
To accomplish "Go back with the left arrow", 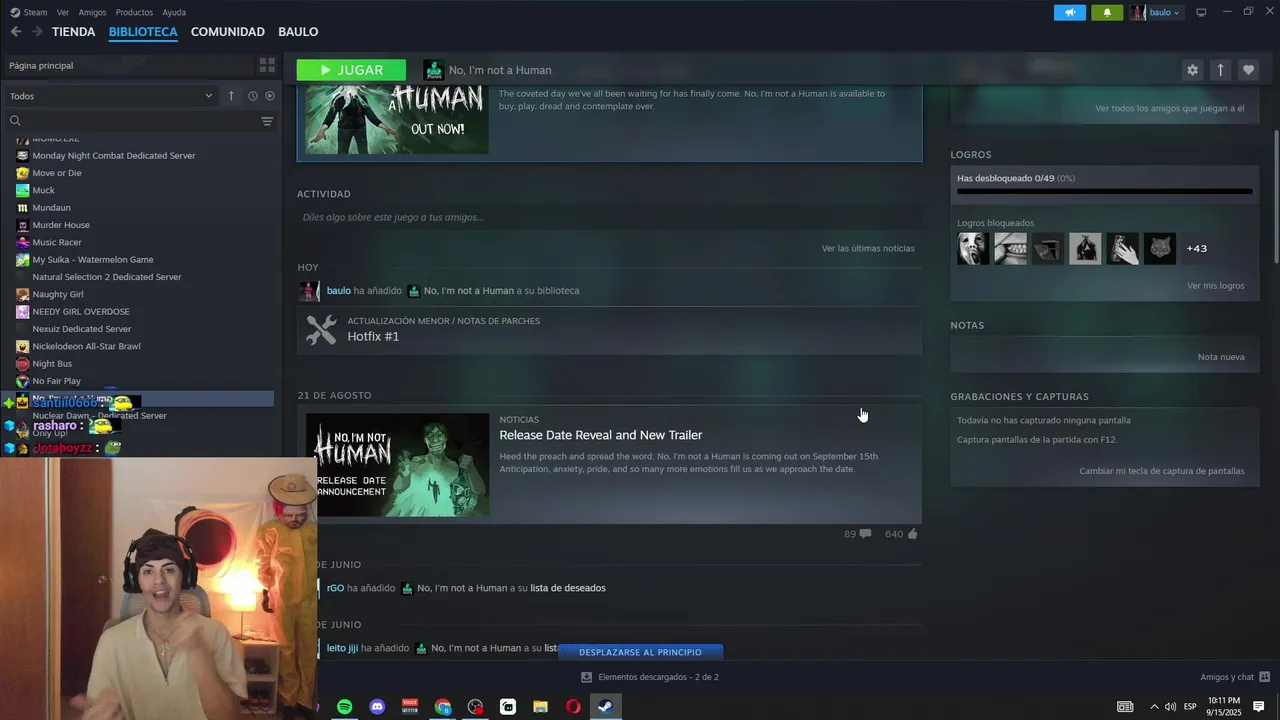I will pyautogui.click(x=16, y=32).
